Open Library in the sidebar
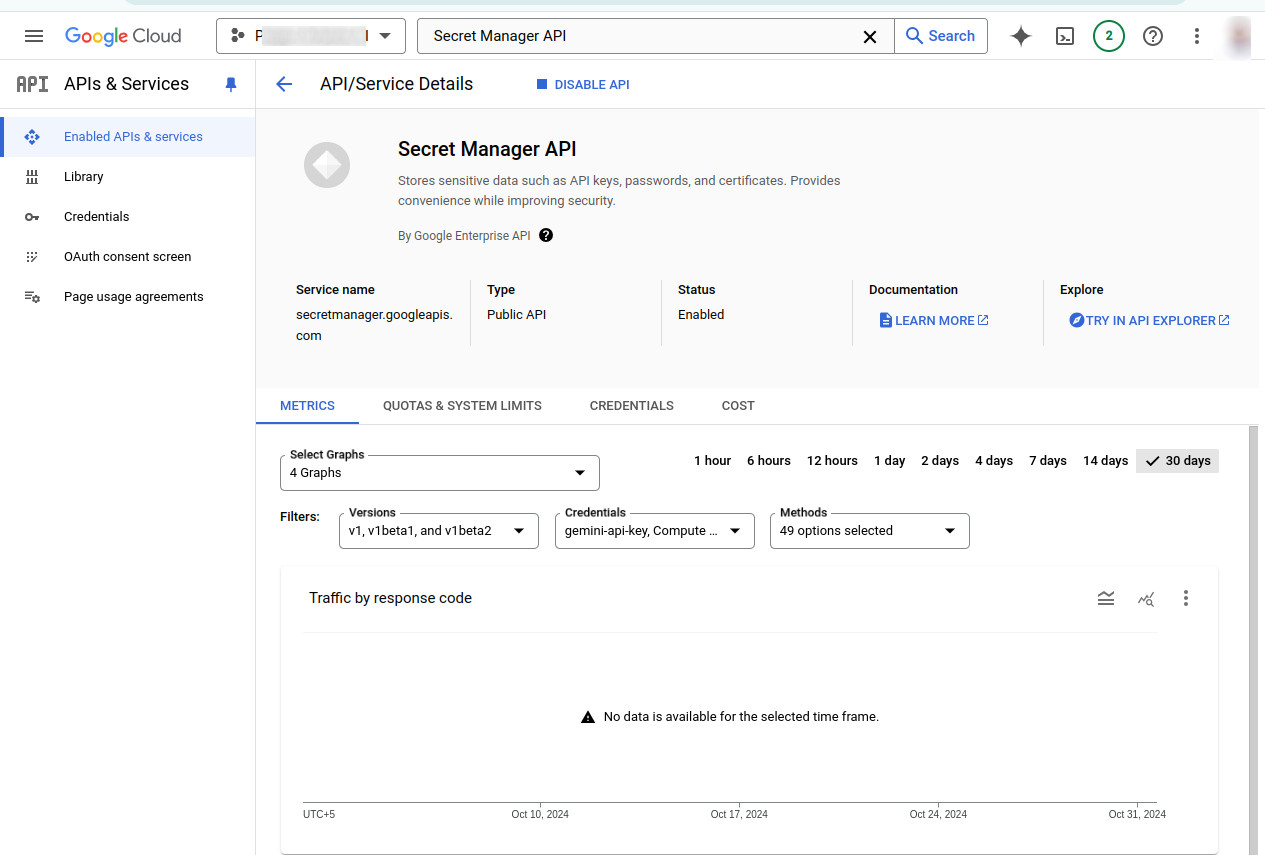 point(128,177)
